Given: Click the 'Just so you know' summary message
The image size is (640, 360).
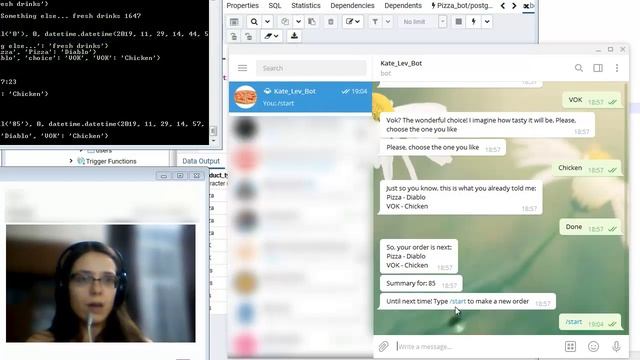Looking at the screenshot, I should 461,198.
